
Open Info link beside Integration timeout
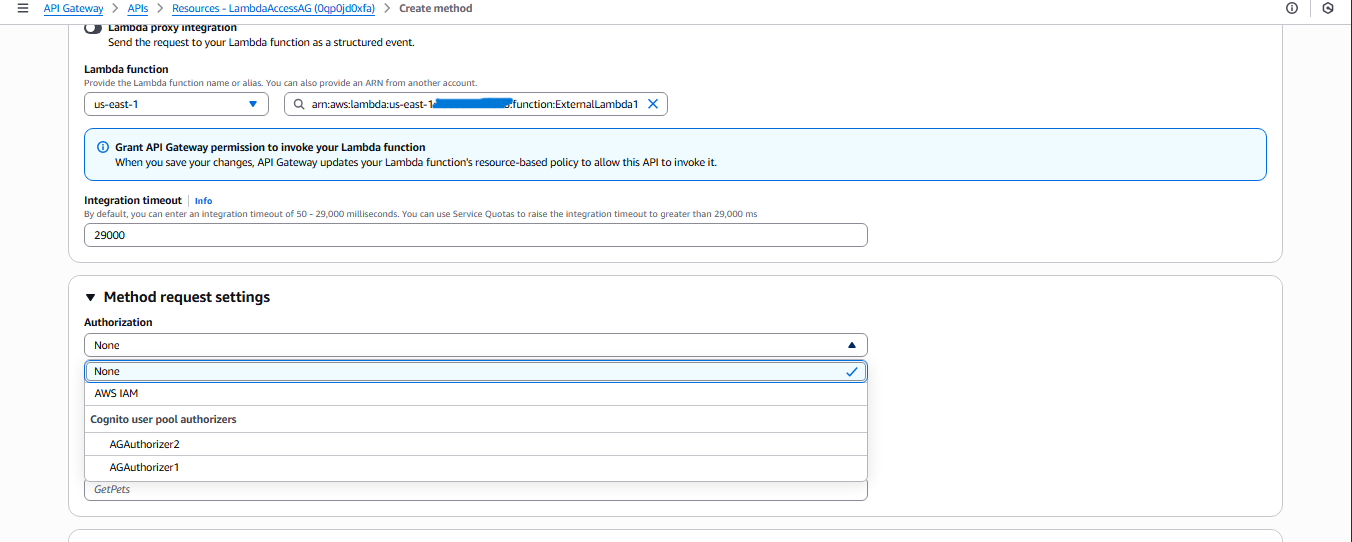point(203,201)
